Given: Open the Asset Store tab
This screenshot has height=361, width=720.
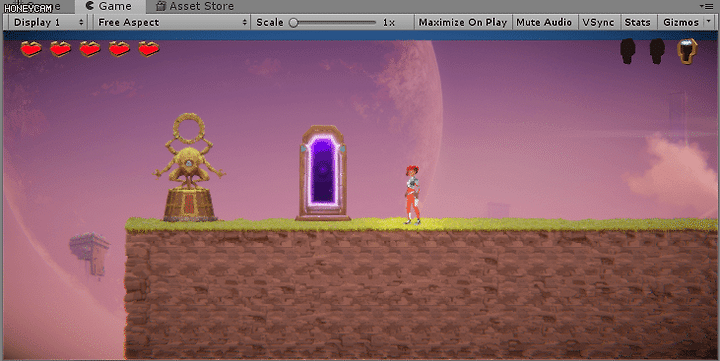Looking at the screenshot, I should (x=195, y=6).
